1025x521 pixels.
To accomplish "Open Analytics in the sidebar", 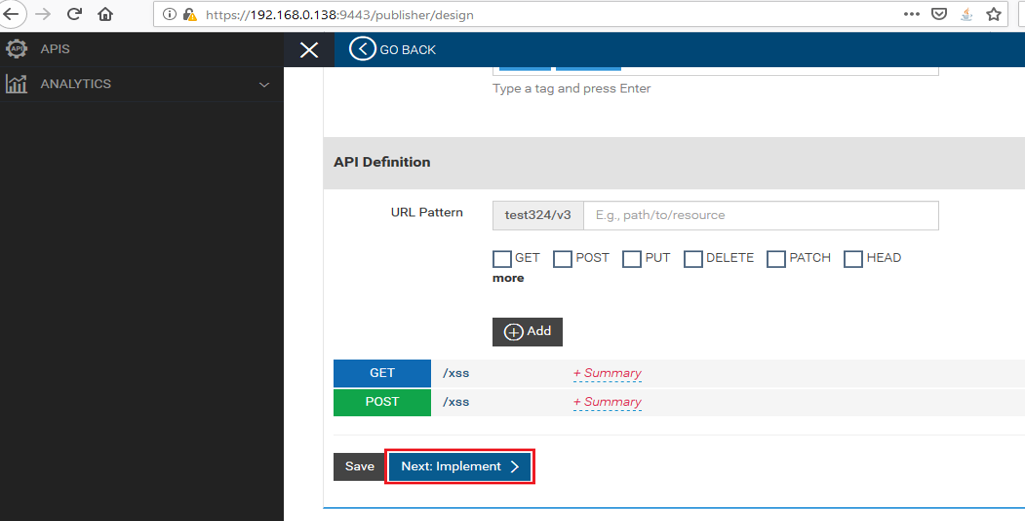I will coord(75,84).
